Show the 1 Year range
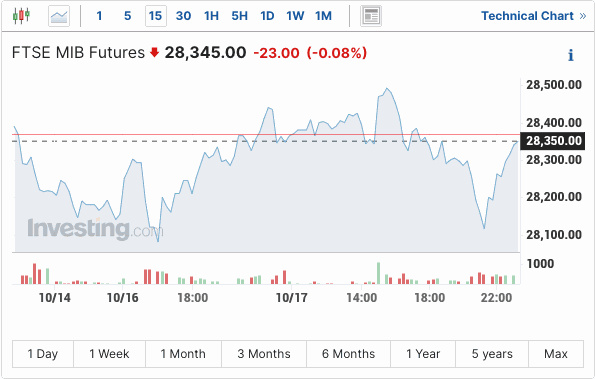 (x=423, y=354)
